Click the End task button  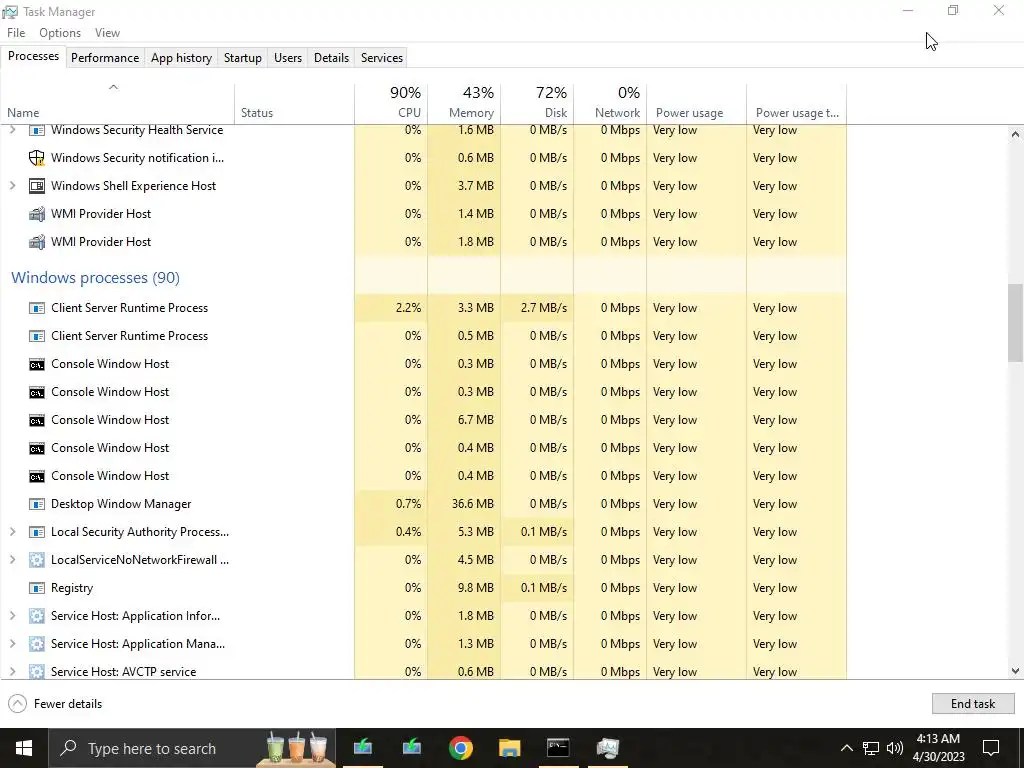(973, 704)
